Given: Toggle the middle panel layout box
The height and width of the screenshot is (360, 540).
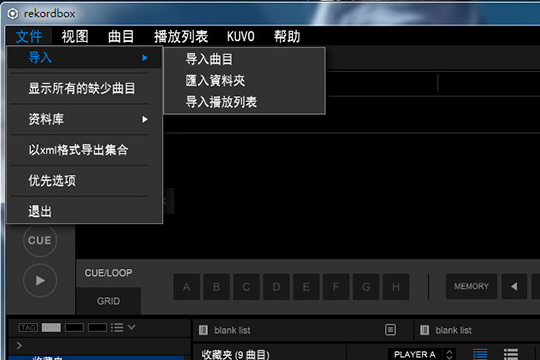Looking at the screenshot, I should [74, 327].
